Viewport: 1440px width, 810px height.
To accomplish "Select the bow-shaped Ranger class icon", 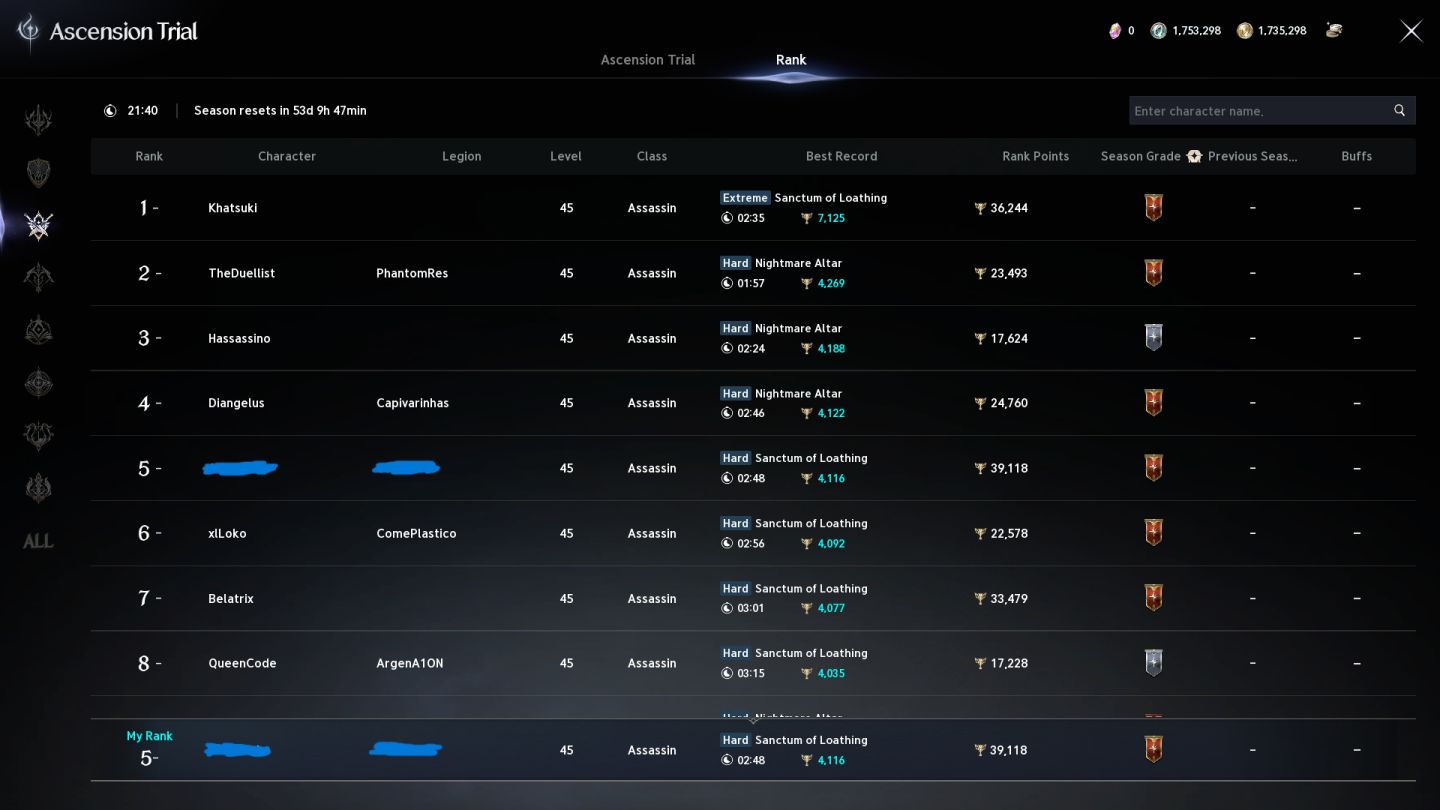I will [39, 278].
